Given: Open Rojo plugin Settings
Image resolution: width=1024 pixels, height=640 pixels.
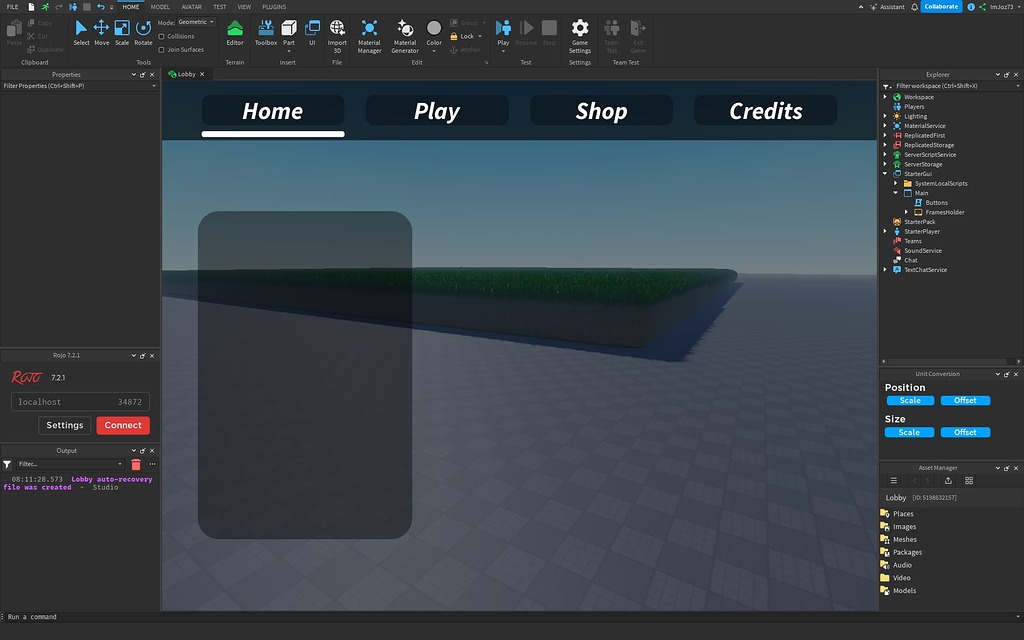Looking at the screenshot, I should point(64,424).
